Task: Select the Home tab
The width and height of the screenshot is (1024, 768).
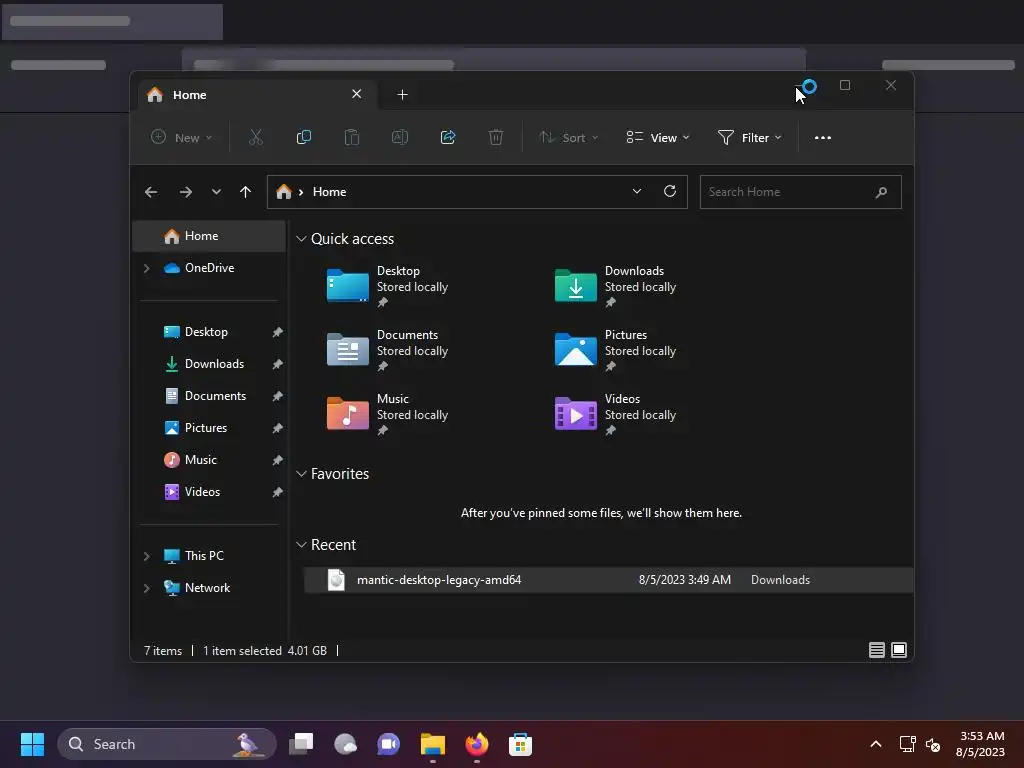Action: 258,95
